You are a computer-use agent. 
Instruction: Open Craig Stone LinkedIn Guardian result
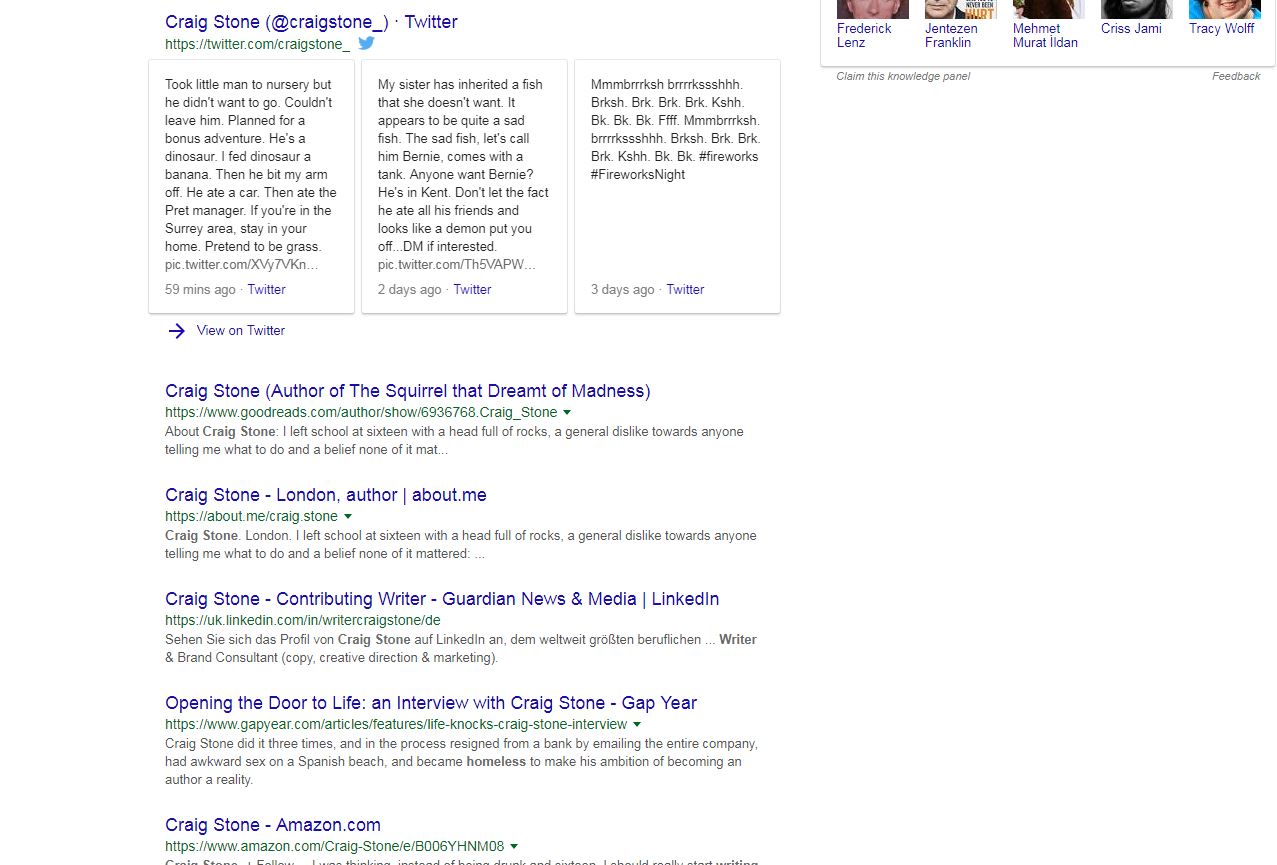(x=442, y=599)
